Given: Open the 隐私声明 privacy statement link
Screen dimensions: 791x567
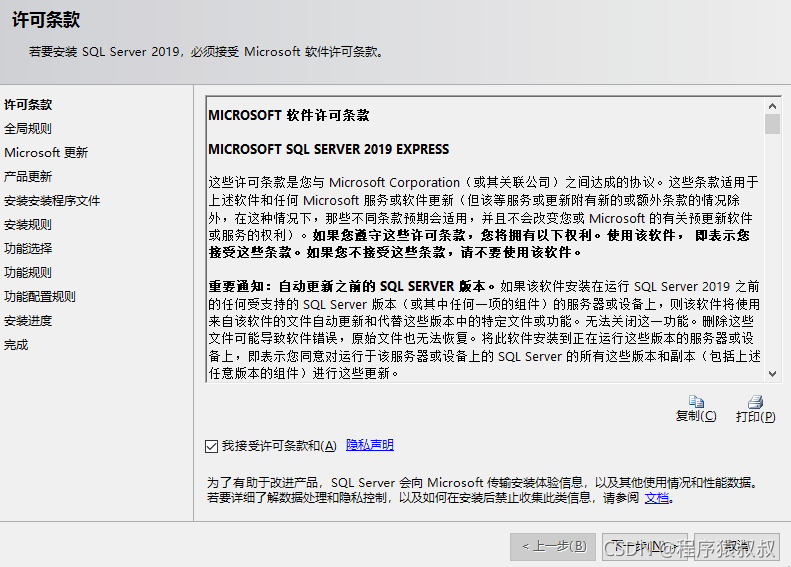Looking at the screenshot, I should coord(369,445).
